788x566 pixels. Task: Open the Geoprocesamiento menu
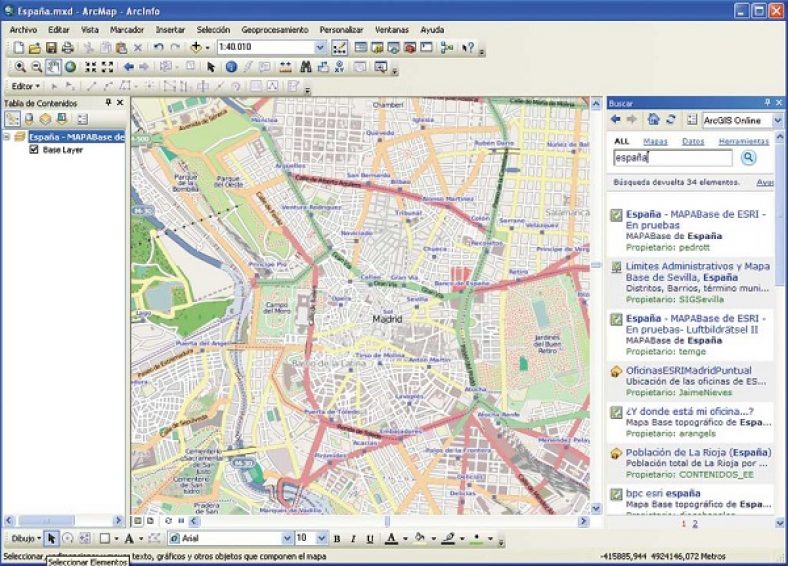click(x=275, y=30)
